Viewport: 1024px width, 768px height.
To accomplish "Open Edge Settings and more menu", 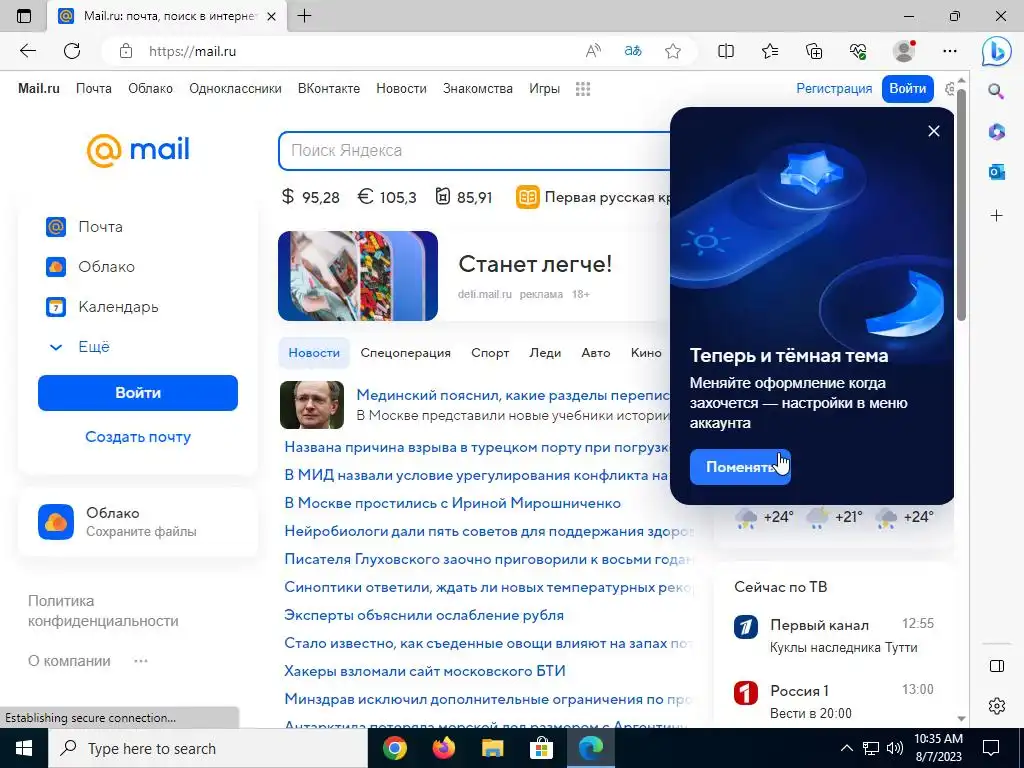I will 950,51.
